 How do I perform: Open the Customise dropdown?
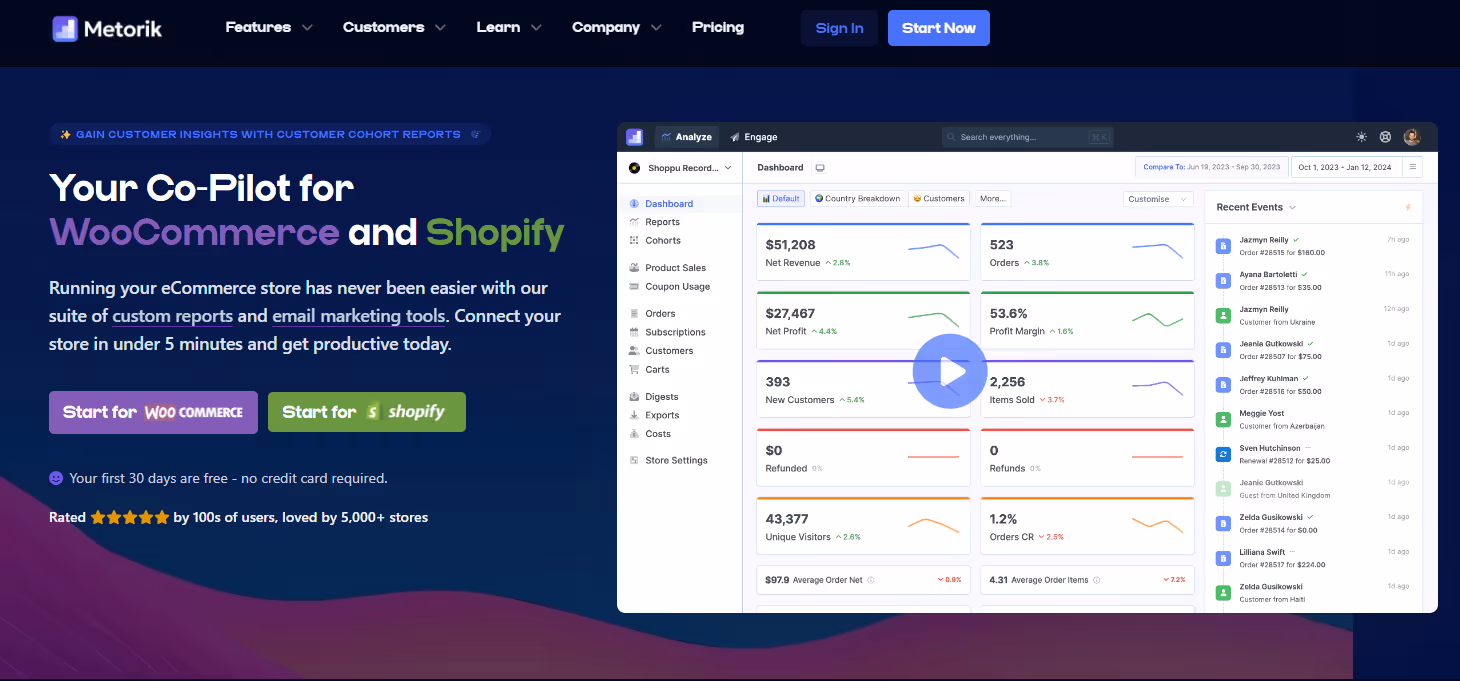click(x=1158, y=199)
